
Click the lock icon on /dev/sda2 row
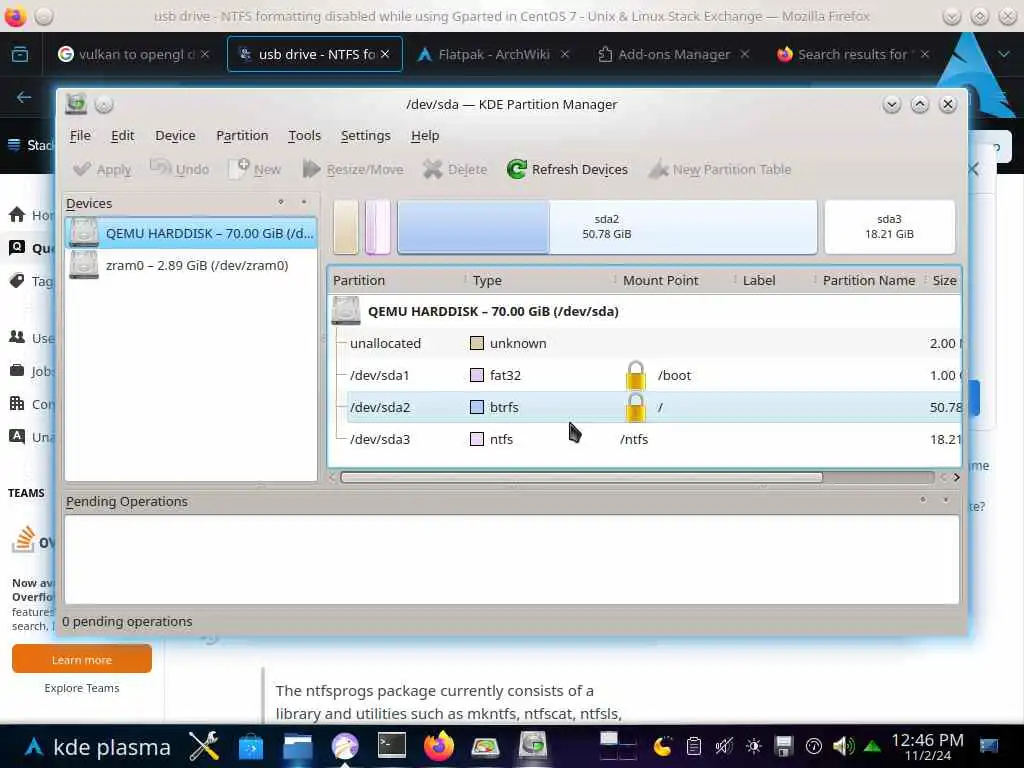pyautogui.click(x=635, y=407)
